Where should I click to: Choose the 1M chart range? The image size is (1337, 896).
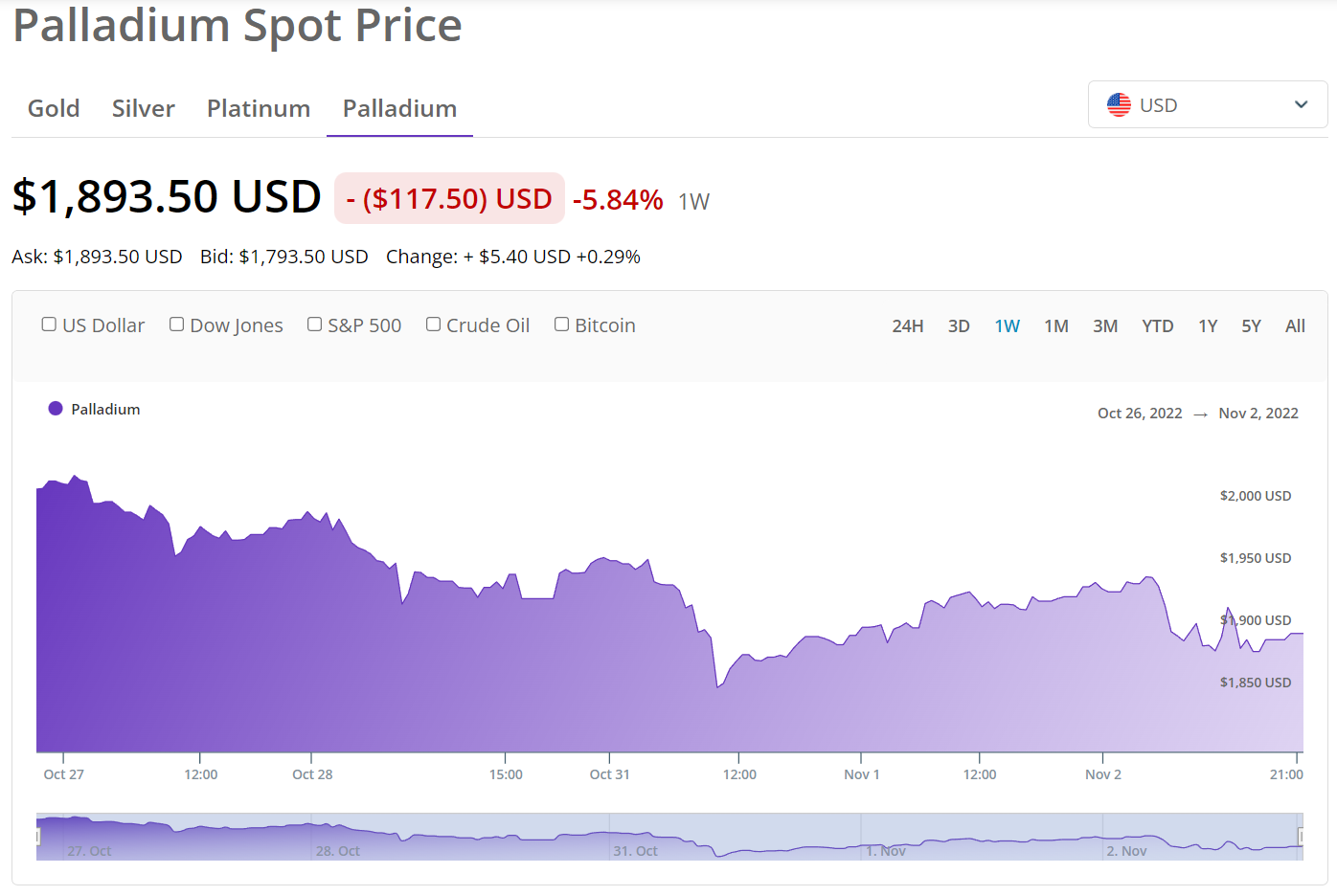coord(1056,325)
